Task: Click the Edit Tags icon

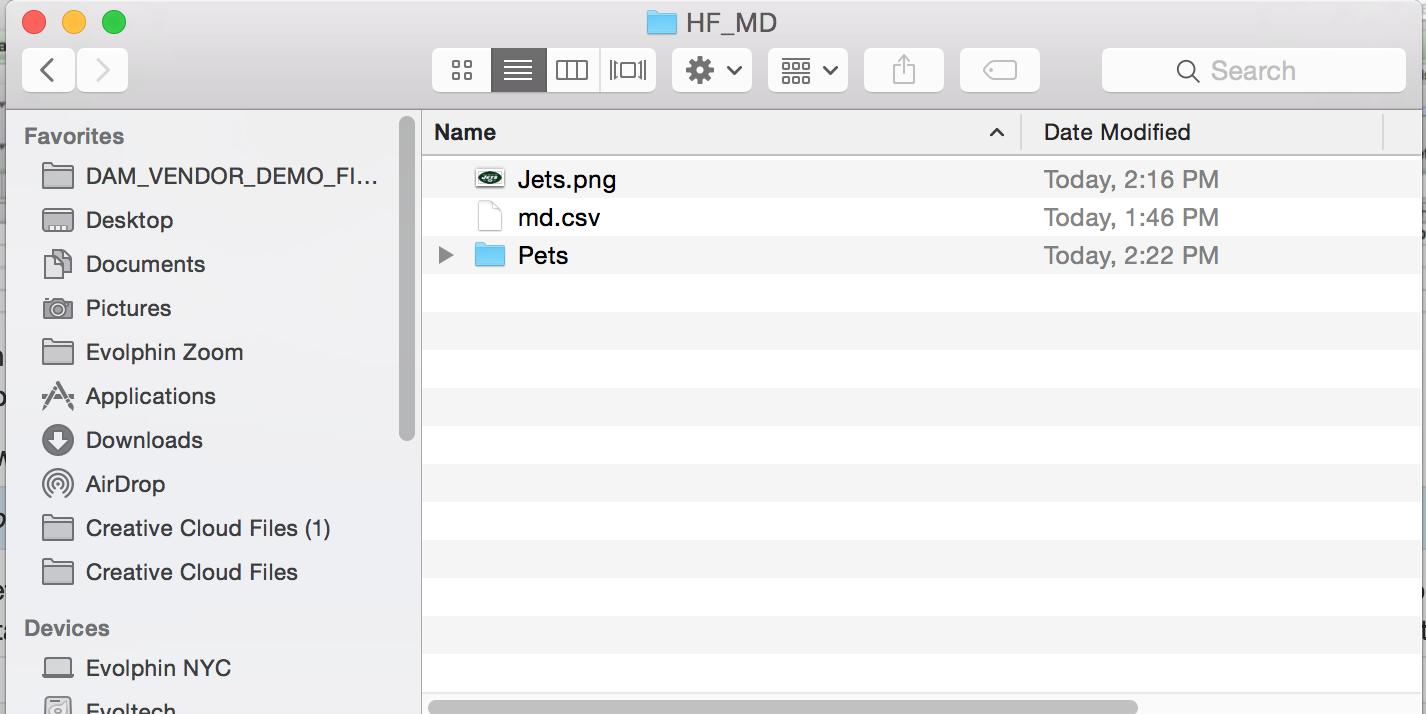Action: (999, 70)
